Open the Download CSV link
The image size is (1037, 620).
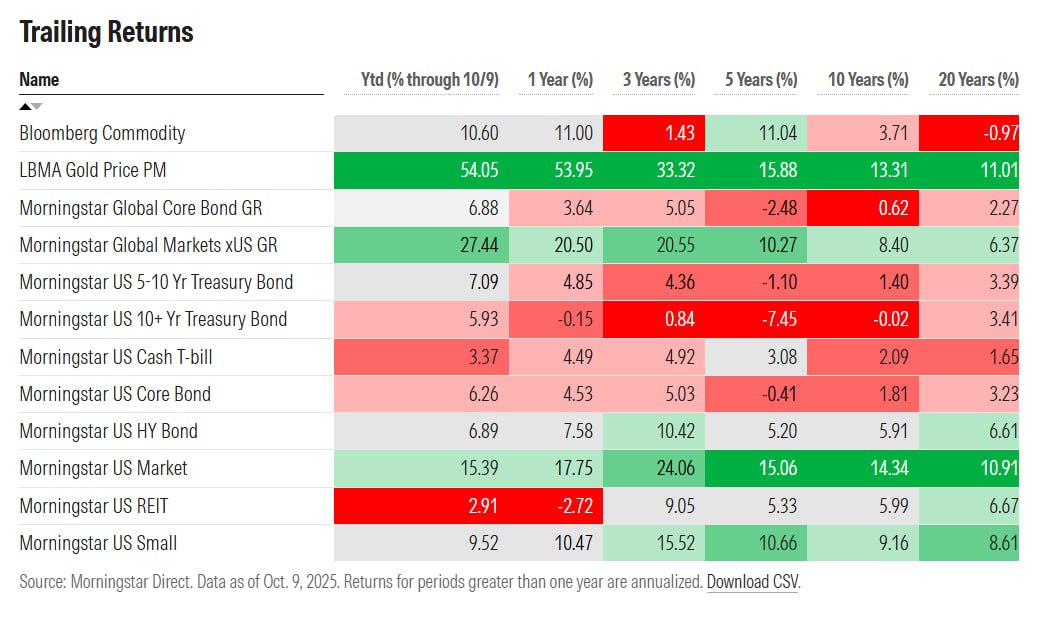pos(752,582)
